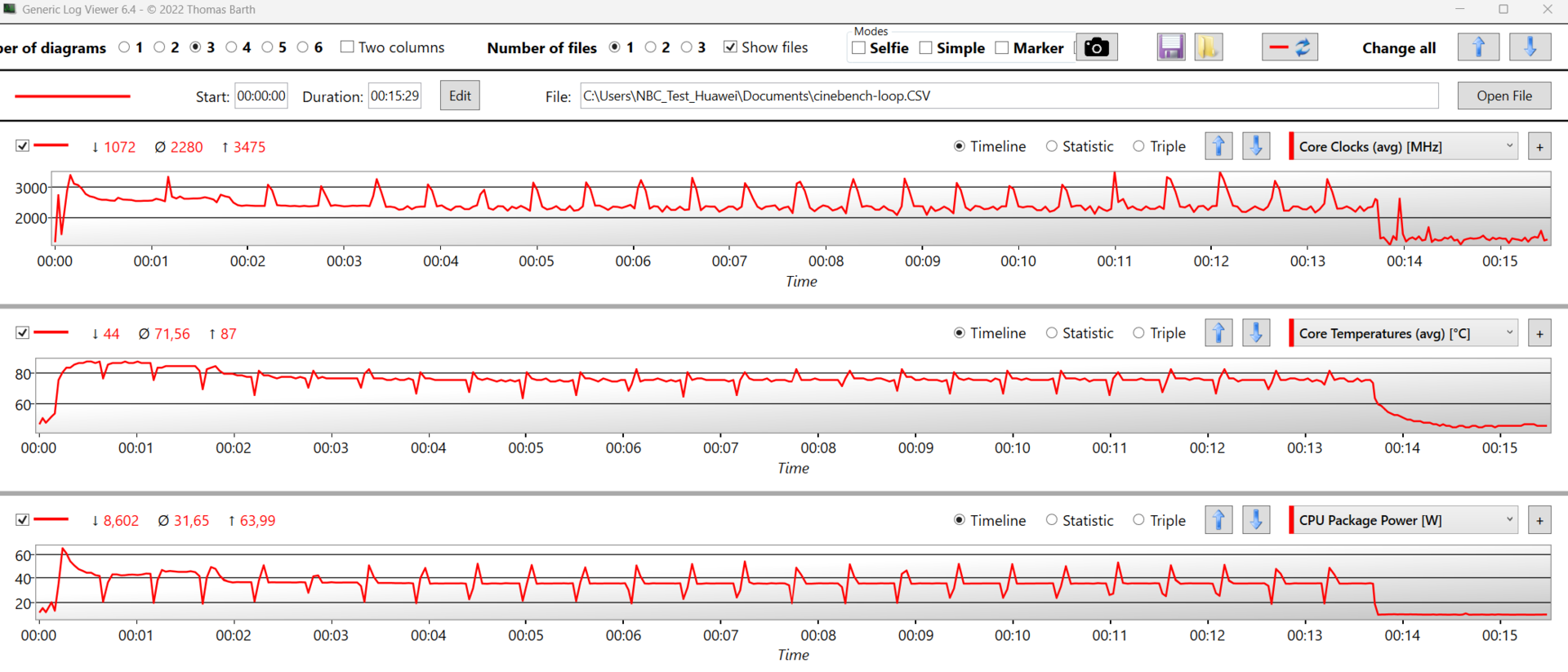This screenshot has height=672, width=1568.
Task: Add a curve with Core Temperatures plus button
Action: [1539, 334]
